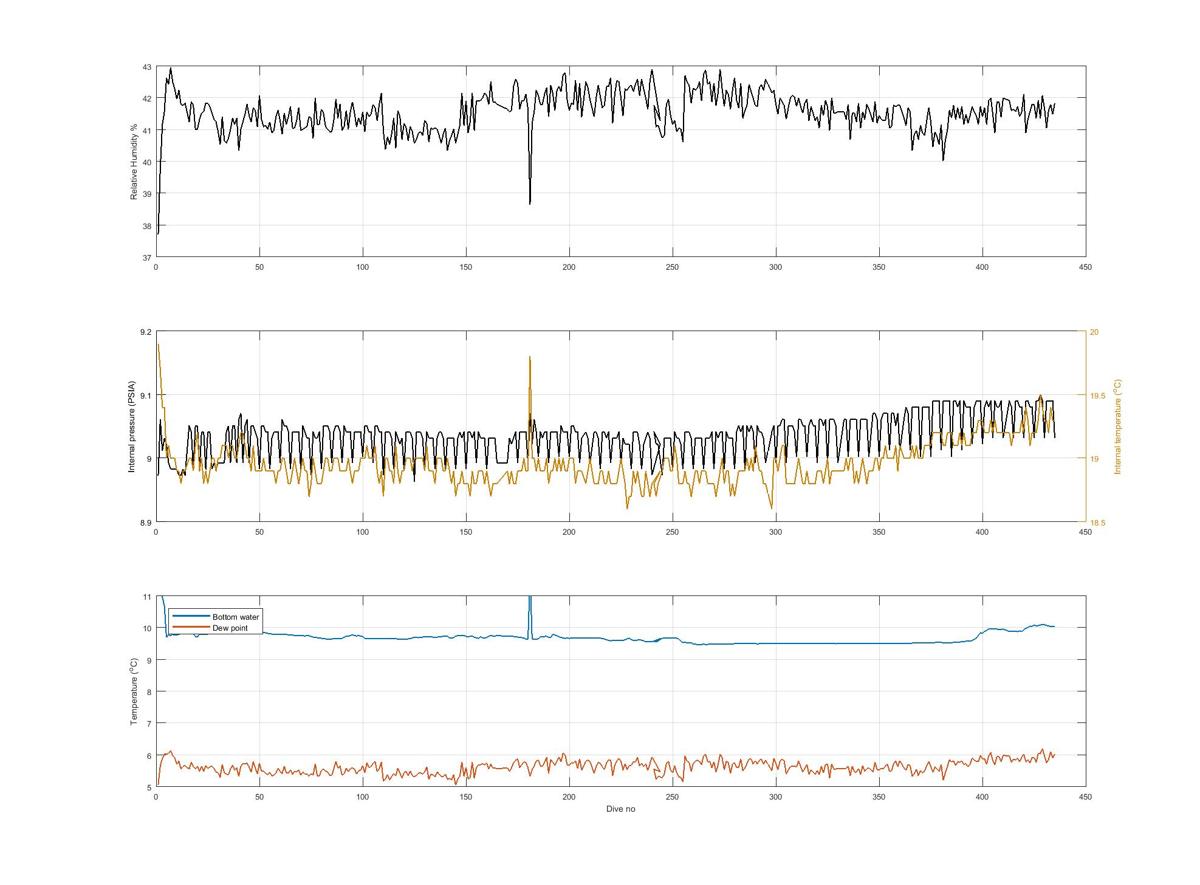Click the 40 tick on humidity axis
This screenshot has width=1200, height=885.
147,162
